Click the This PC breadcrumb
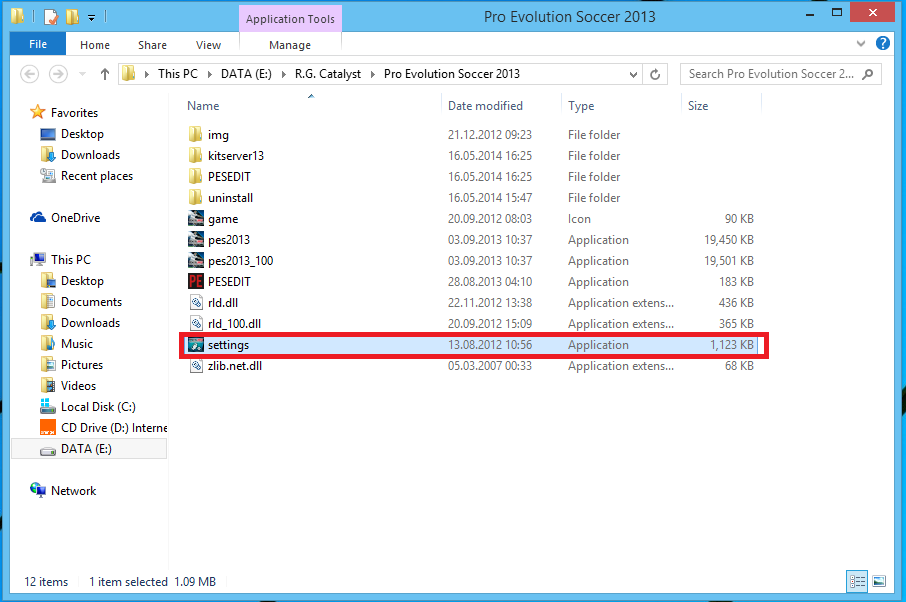Viewport: 906px width, 602px height. coord(178,74)
